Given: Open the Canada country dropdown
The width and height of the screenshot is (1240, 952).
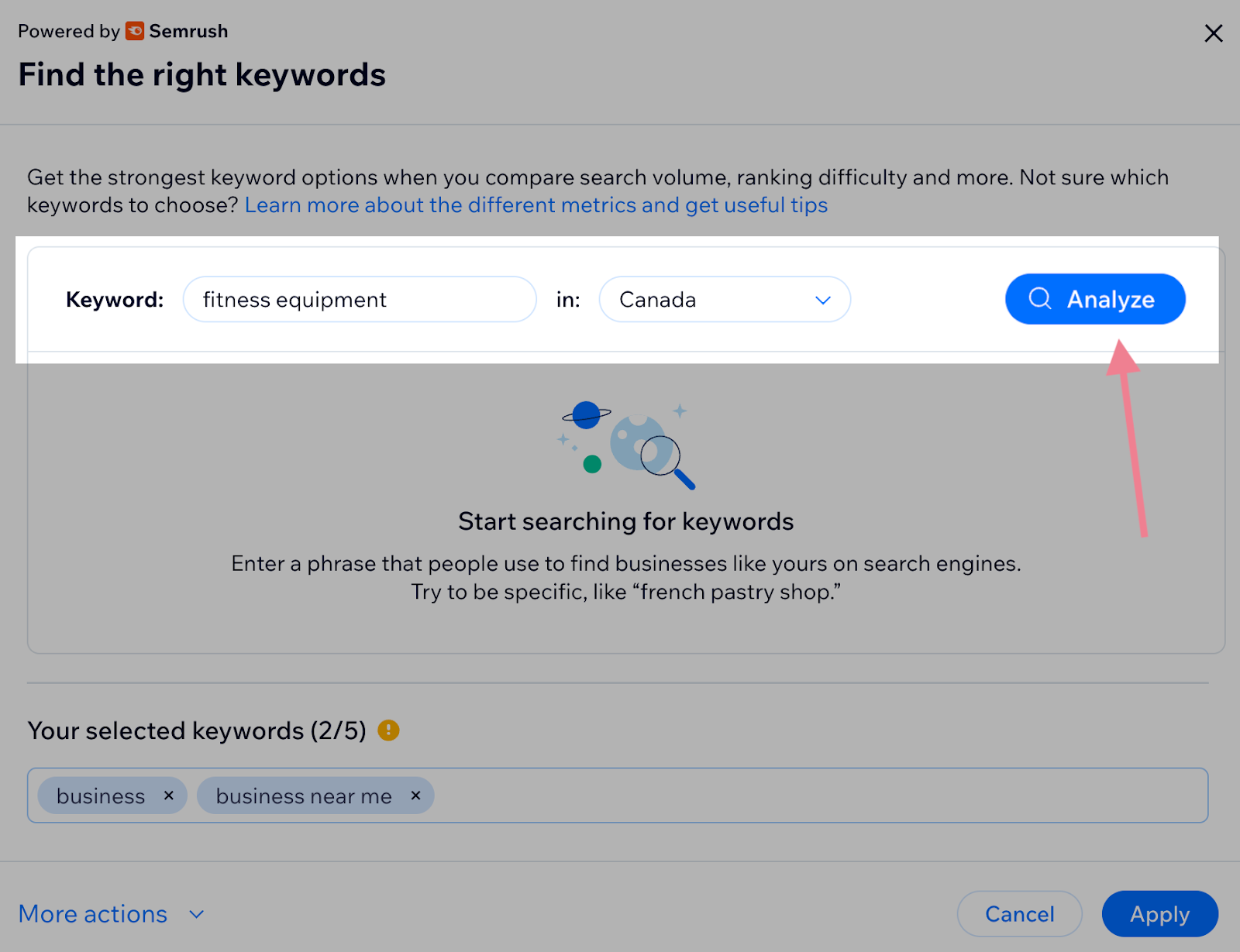Looking at the screenshot, I should (724, 300).
